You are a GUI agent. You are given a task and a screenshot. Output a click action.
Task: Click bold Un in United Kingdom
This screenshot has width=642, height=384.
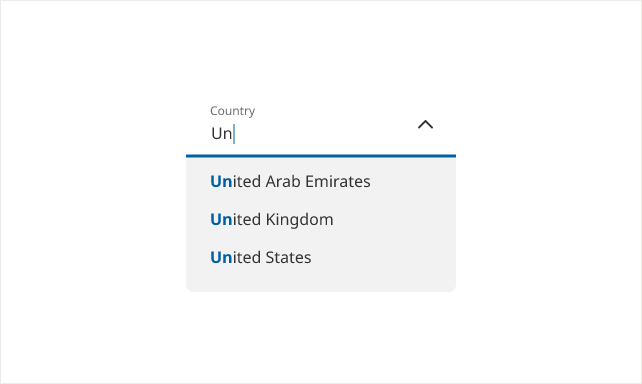click(x=221, y=219)
